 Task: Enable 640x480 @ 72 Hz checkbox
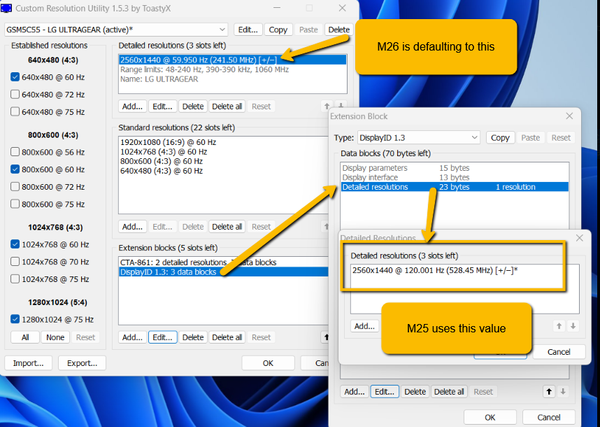tap(15, 94)
